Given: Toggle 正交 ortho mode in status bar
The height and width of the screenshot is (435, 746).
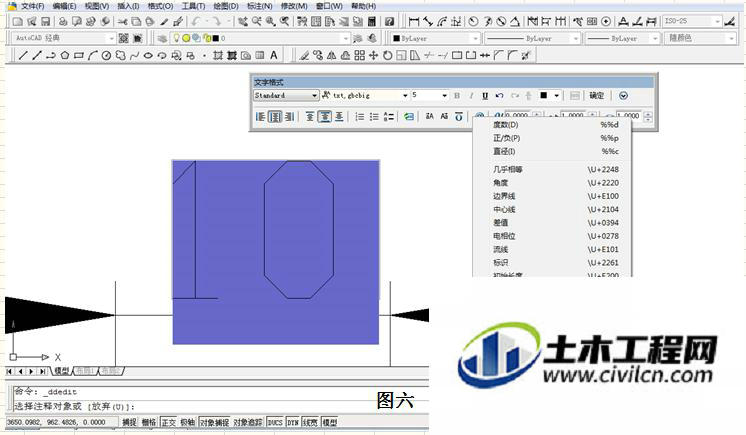Looking at the screenshot, I should click(168, 422).
